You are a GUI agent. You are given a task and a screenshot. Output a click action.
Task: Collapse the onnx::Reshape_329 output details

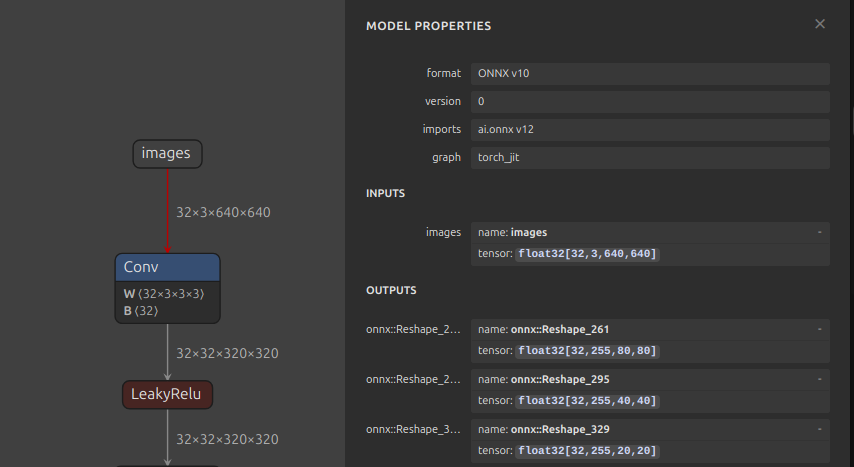(x=819, y=429)
